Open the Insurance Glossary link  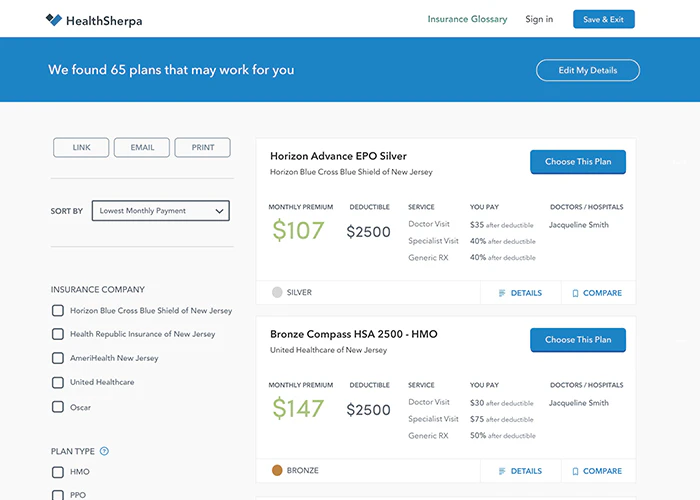[467, 19]
